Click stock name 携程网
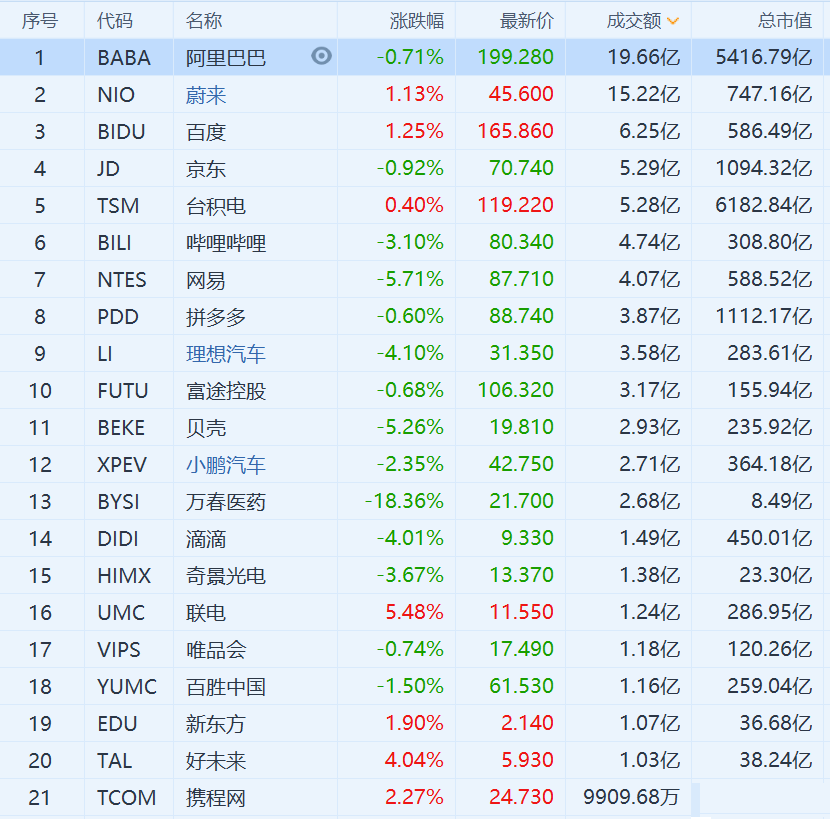The image size is (830, 819). (216, 797)
